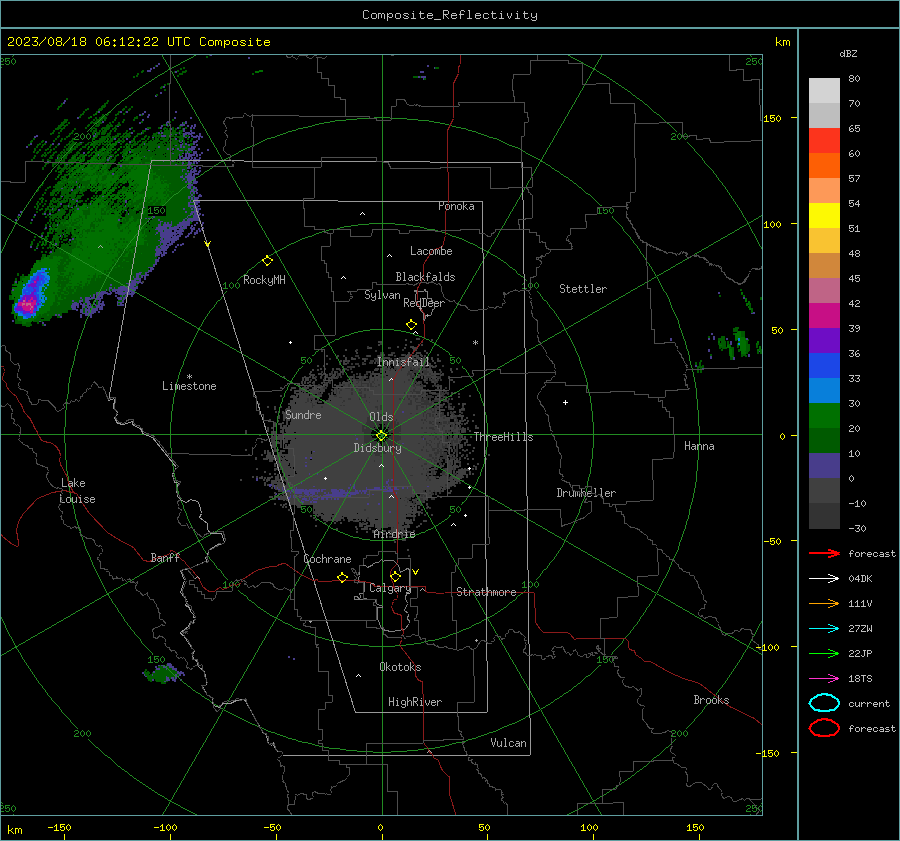Pick the magenta 39–42 dBZ color band
Image resolution: width=900 pixels, height=841 pixels.
824,316
